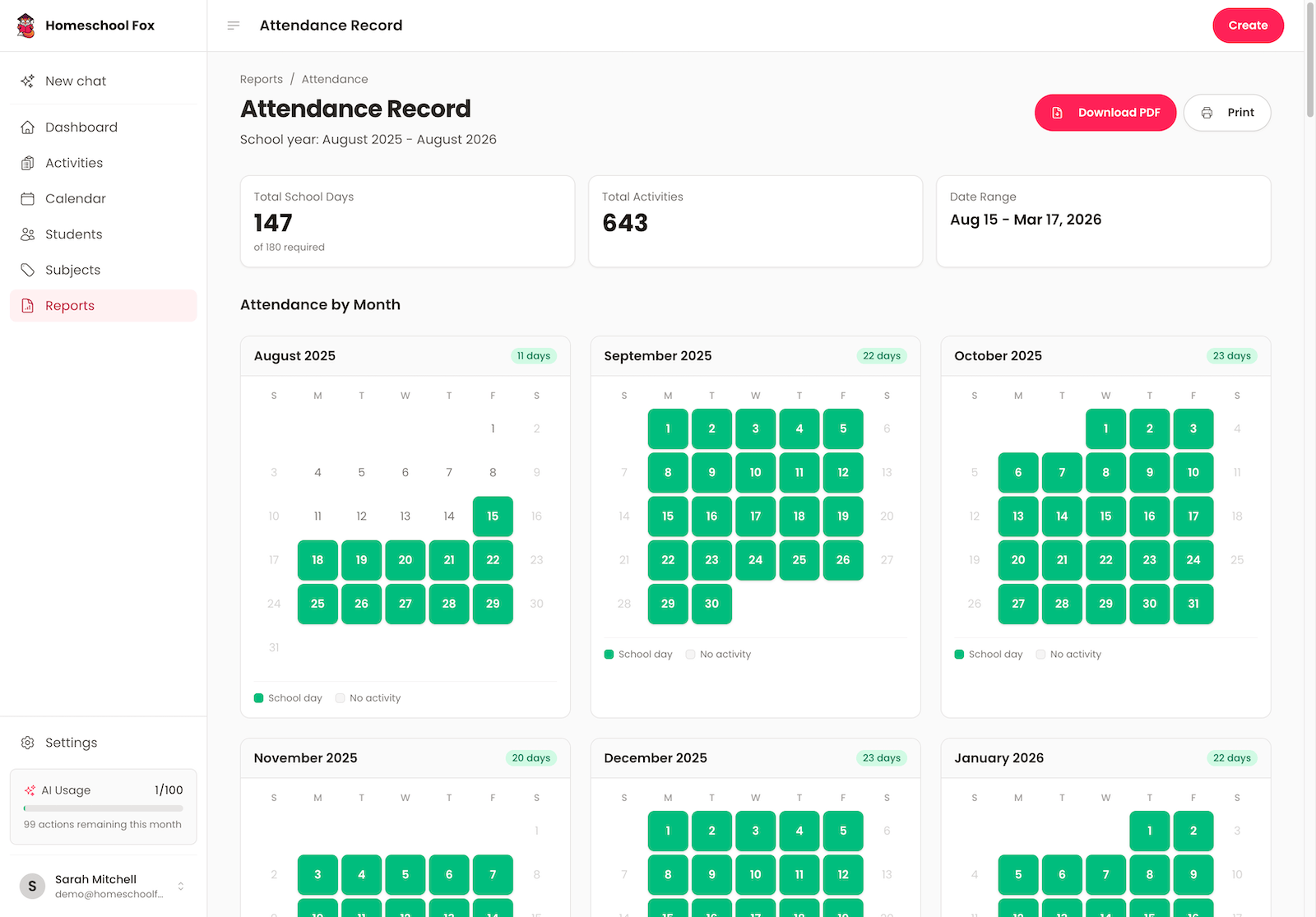Select December 5 school day
1316x917 pixels.
coord(843,831)
